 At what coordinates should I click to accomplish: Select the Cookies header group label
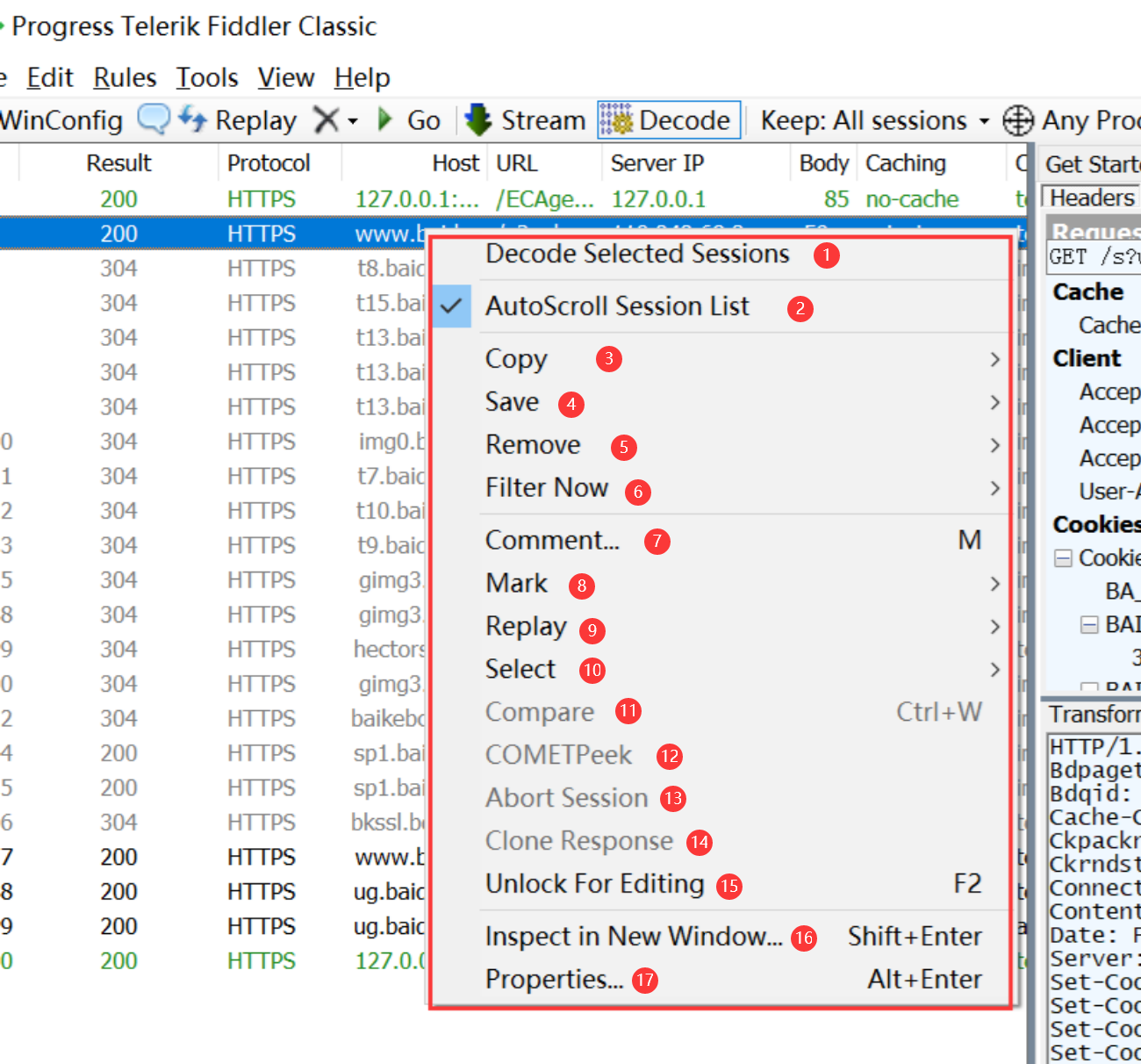(1096, 525)
